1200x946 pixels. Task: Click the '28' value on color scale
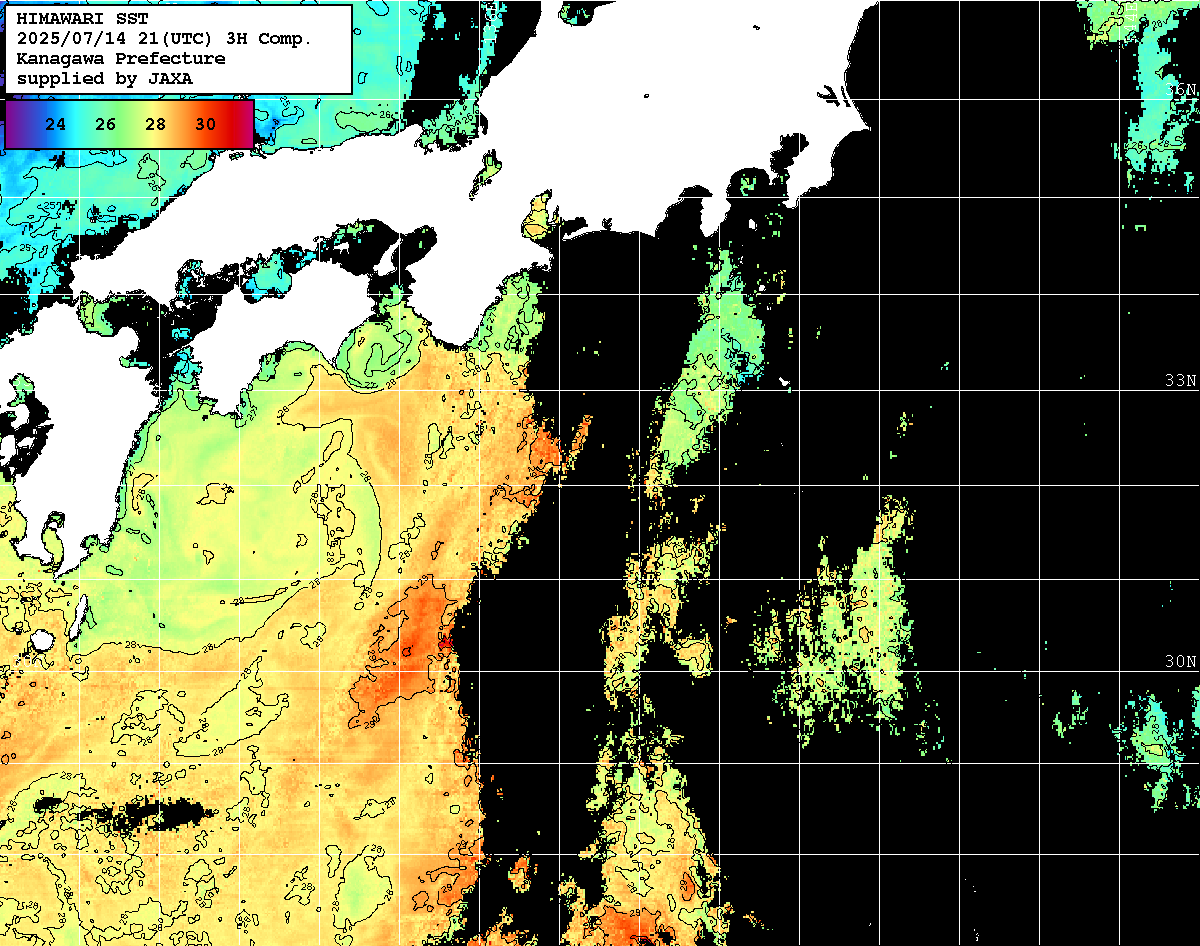point(155,125)
